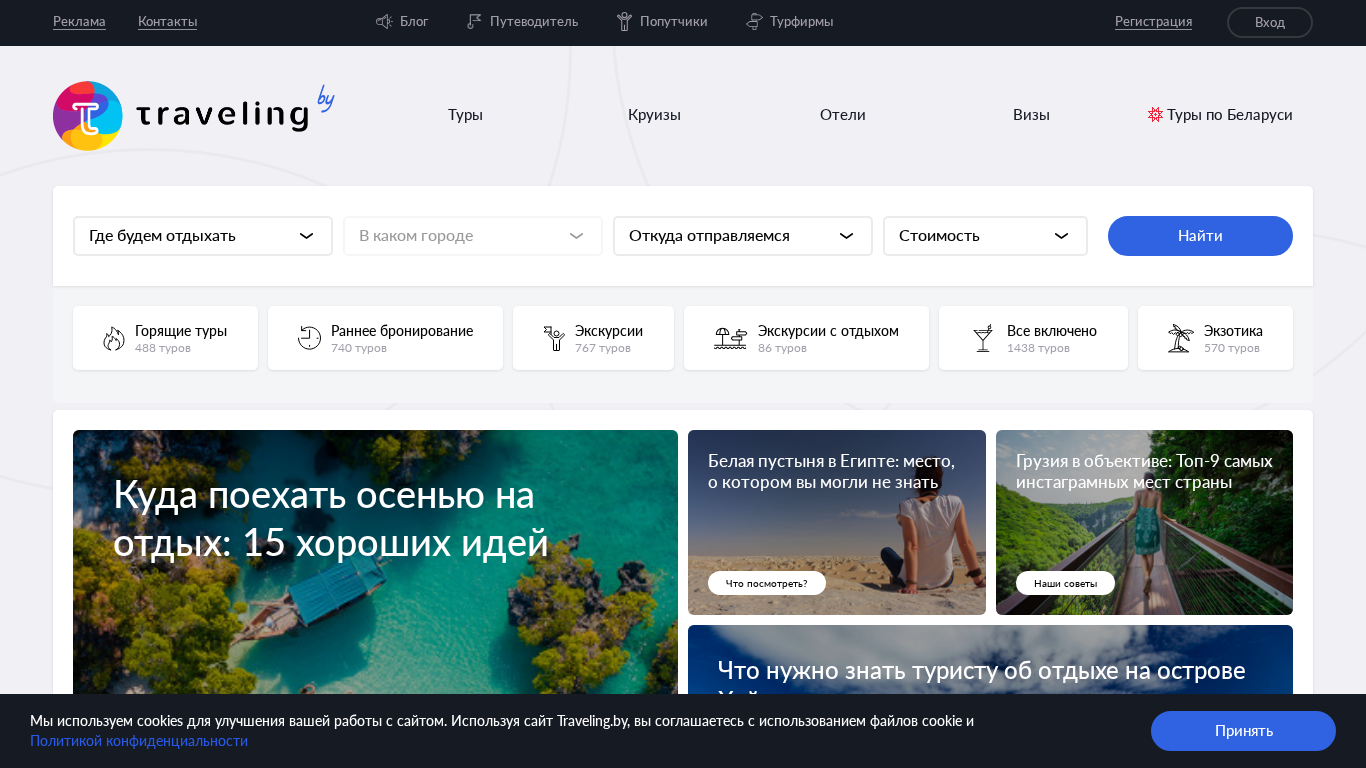The width and height of the screenshot is (1366, 768).
Task: Open the Реклама link
Action: [79, 21]
